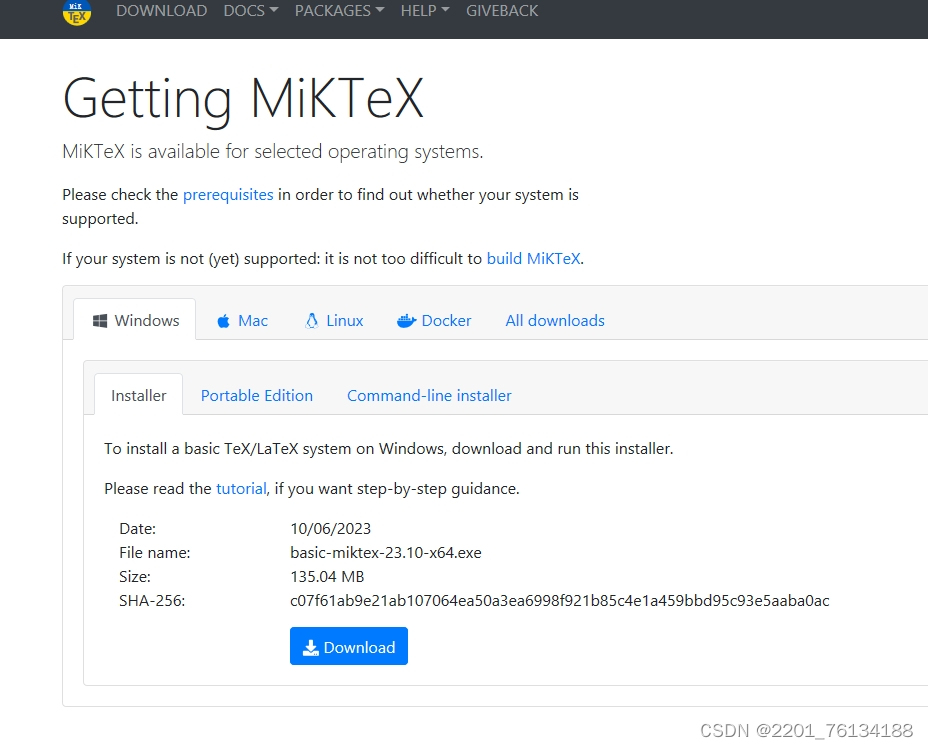Click the MiKTeX logo in navbar
The image size is (928, 749).
click(x=77, y=12)
